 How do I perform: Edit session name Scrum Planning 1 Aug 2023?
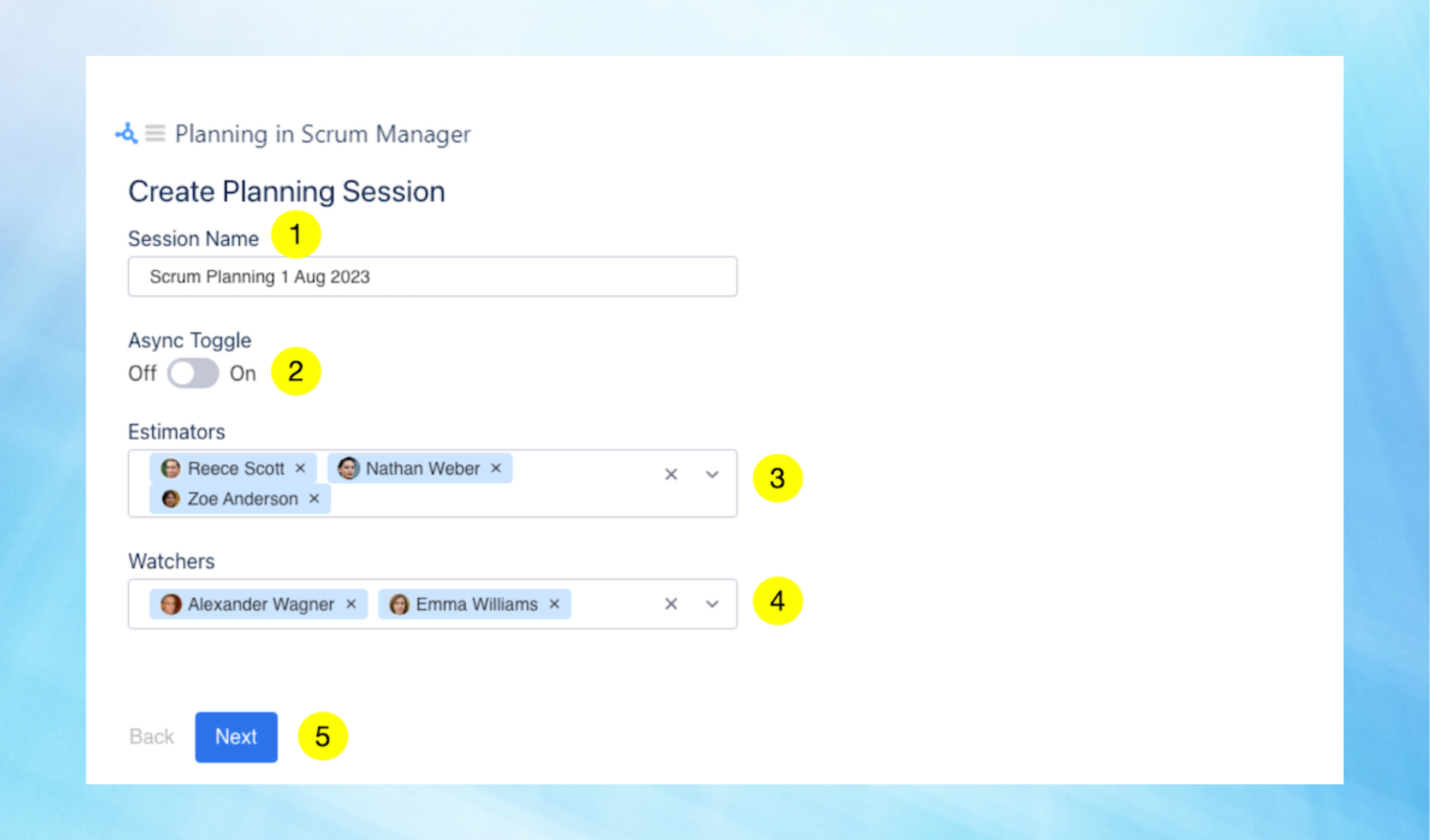(433, 277)
